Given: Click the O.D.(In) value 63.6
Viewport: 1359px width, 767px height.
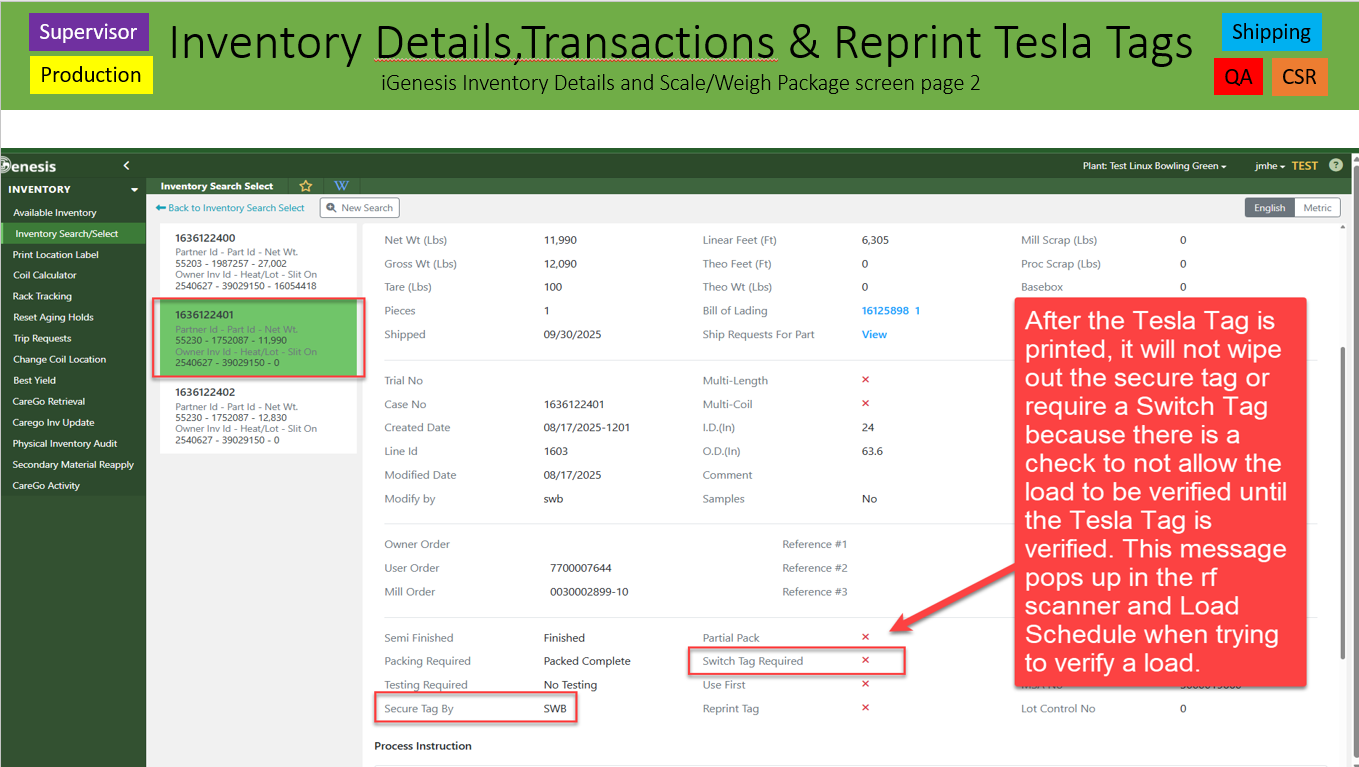Looking at the screenshot, I should pyautogui.click(x=872, y=451).
